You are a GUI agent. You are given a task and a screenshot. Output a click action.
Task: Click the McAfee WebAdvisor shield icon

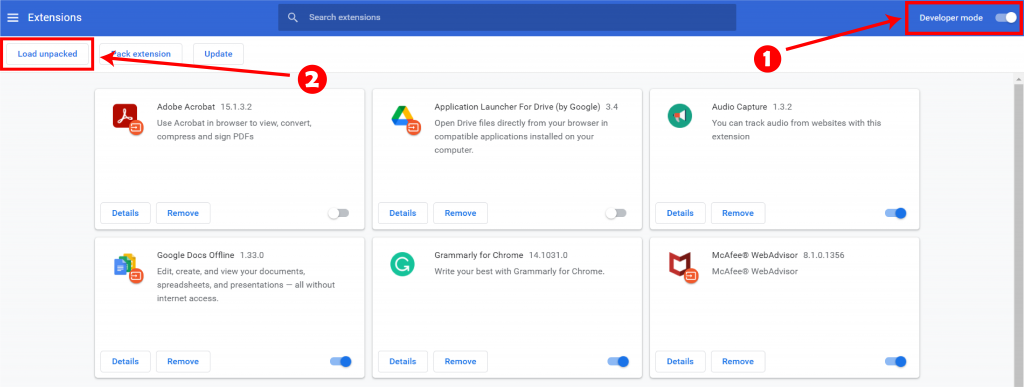coord(682,267)
